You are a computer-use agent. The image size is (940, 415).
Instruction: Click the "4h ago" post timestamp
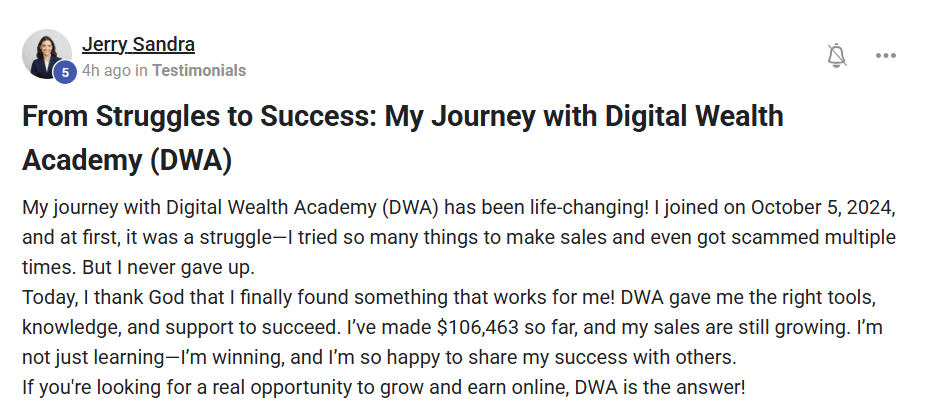point(106,71)
